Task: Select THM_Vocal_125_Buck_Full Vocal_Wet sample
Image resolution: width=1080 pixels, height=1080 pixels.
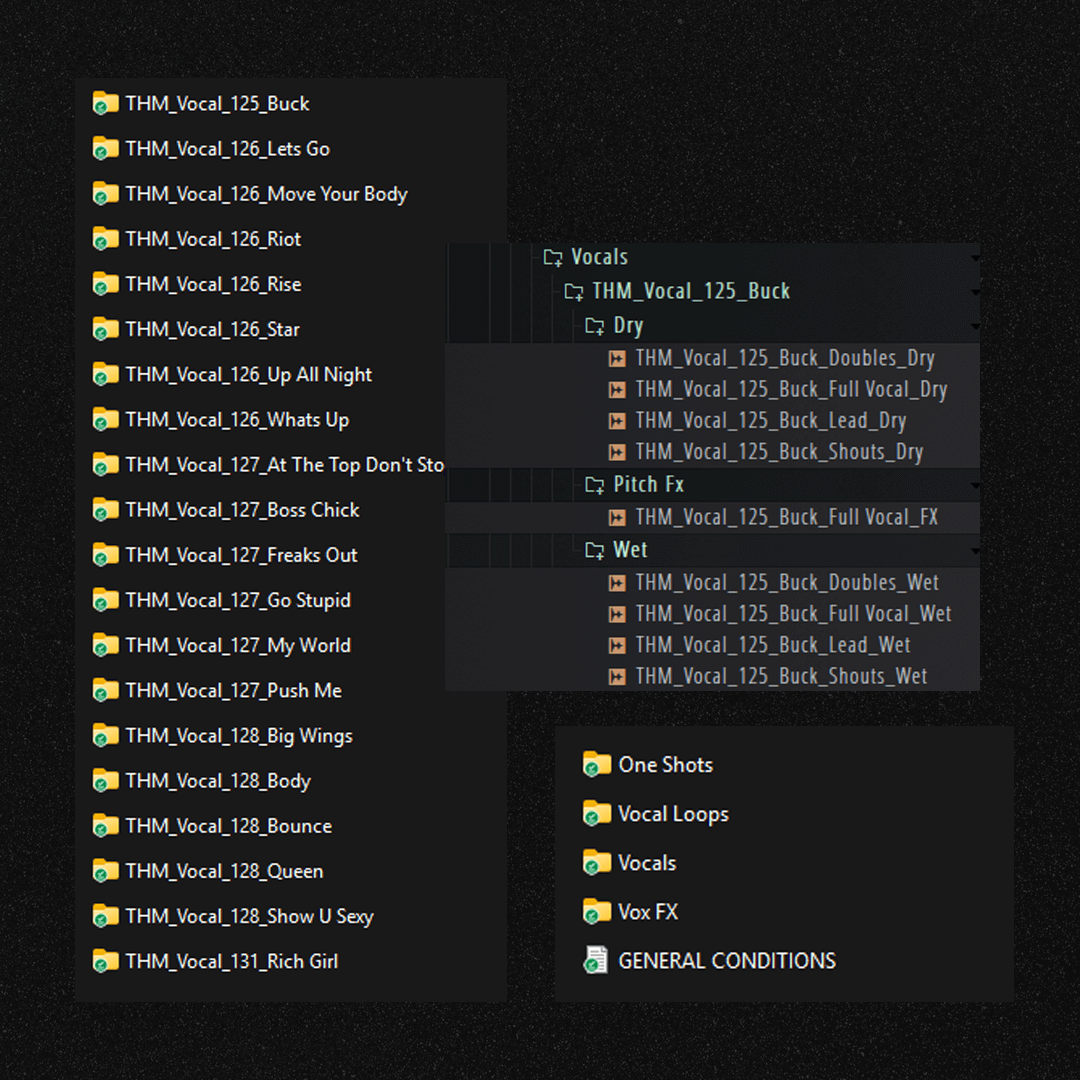Action: tap(792, 614)
